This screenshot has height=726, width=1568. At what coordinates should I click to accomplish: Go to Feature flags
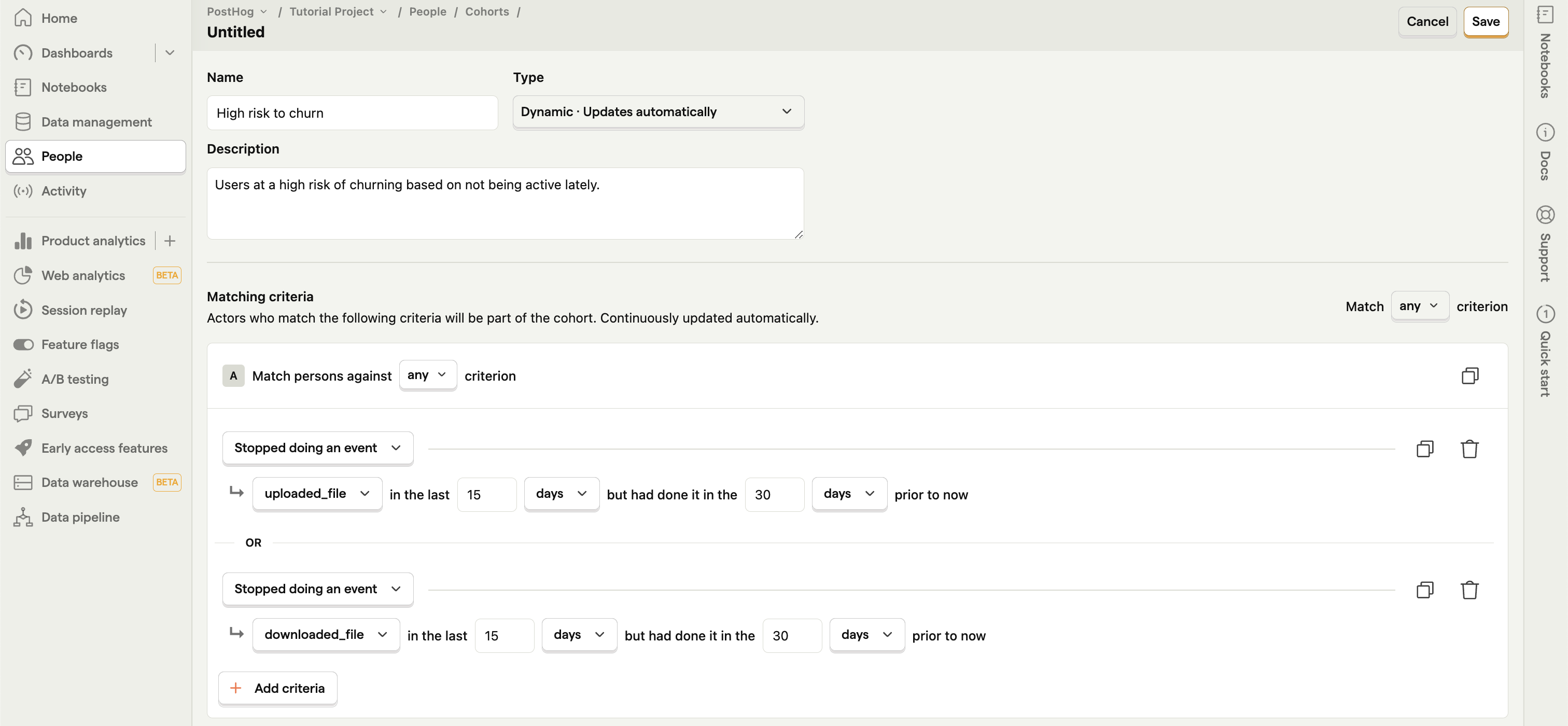95,344
